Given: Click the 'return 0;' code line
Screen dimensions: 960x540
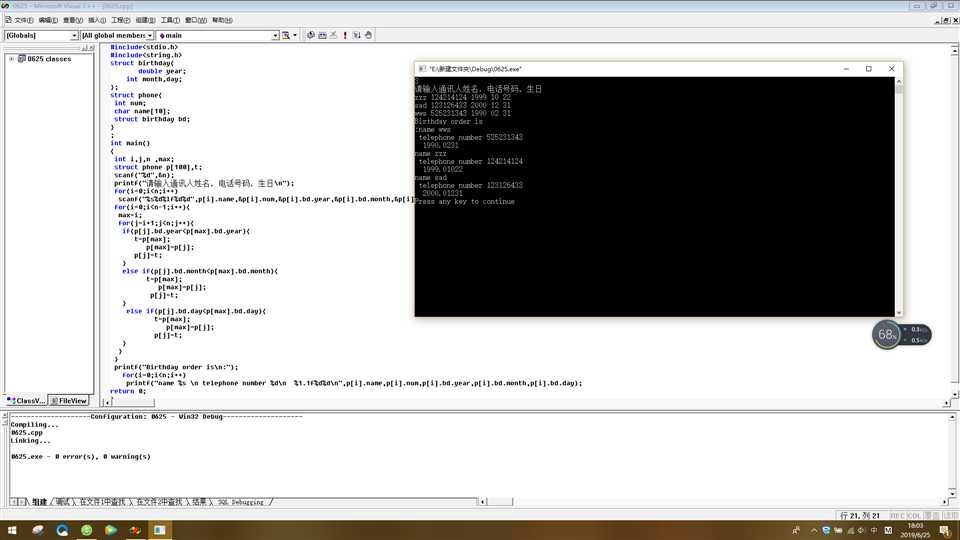Looking at the screenshot, I should tap(128, 391).
